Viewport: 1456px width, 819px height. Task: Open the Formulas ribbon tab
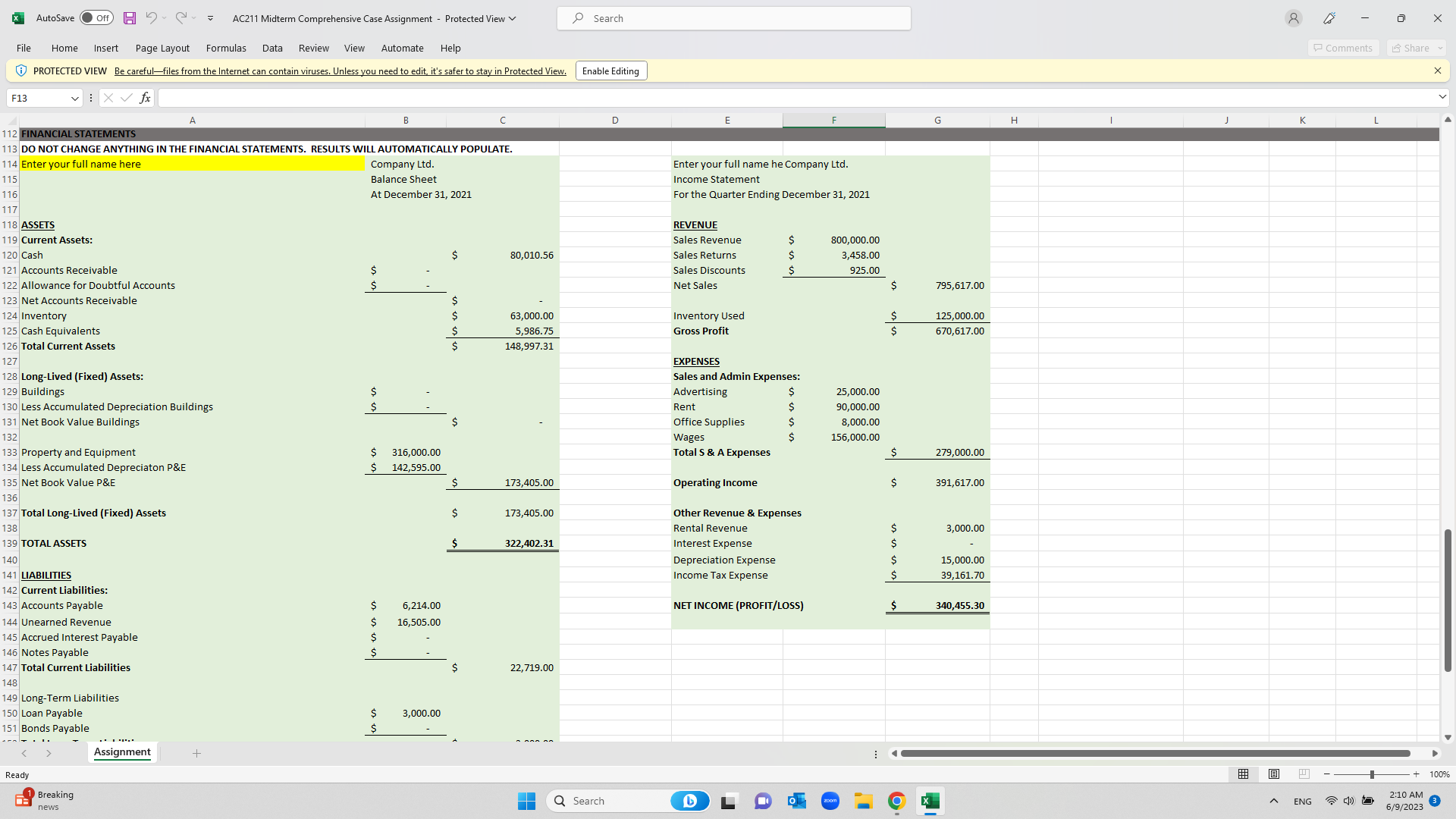[x=226, y=48]
